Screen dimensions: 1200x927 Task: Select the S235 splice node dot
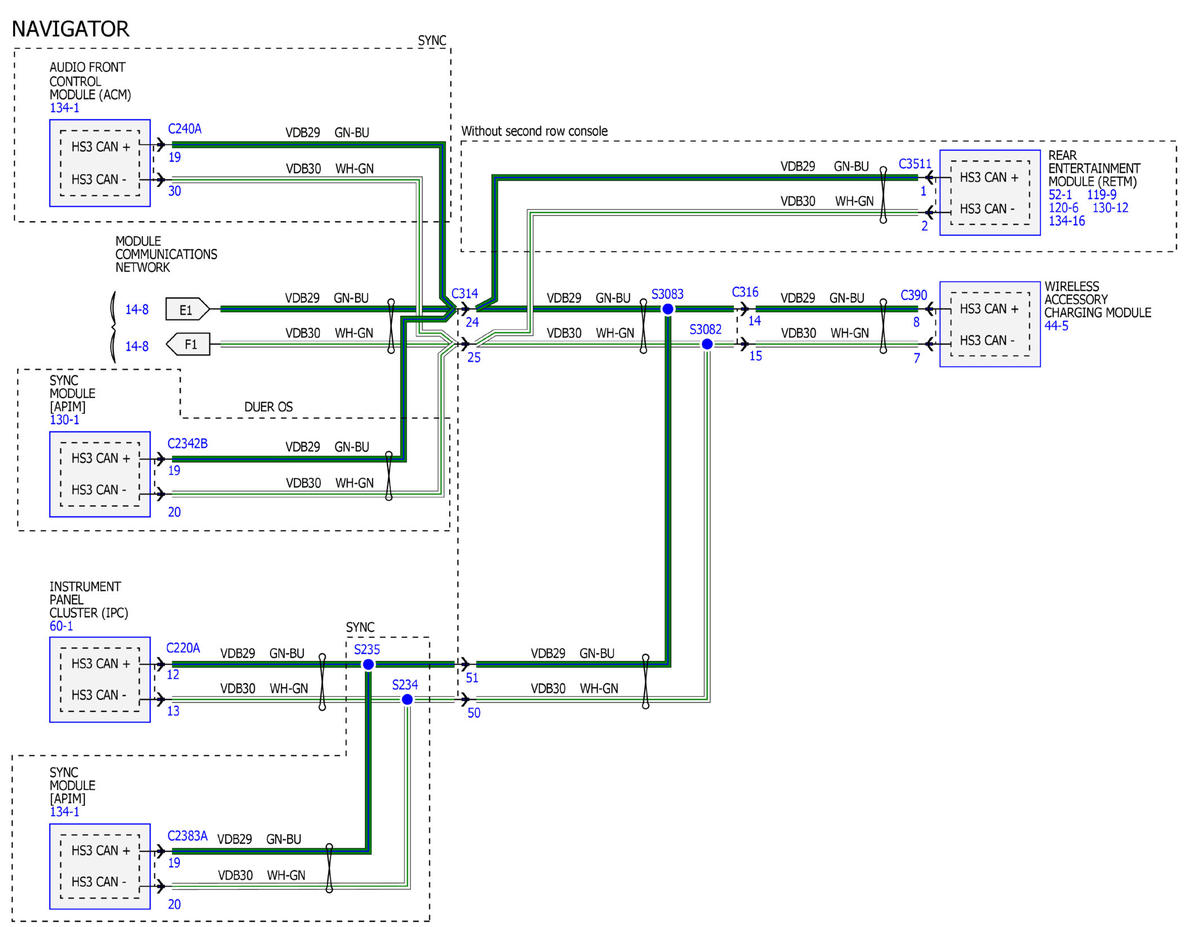pos(368,664)
